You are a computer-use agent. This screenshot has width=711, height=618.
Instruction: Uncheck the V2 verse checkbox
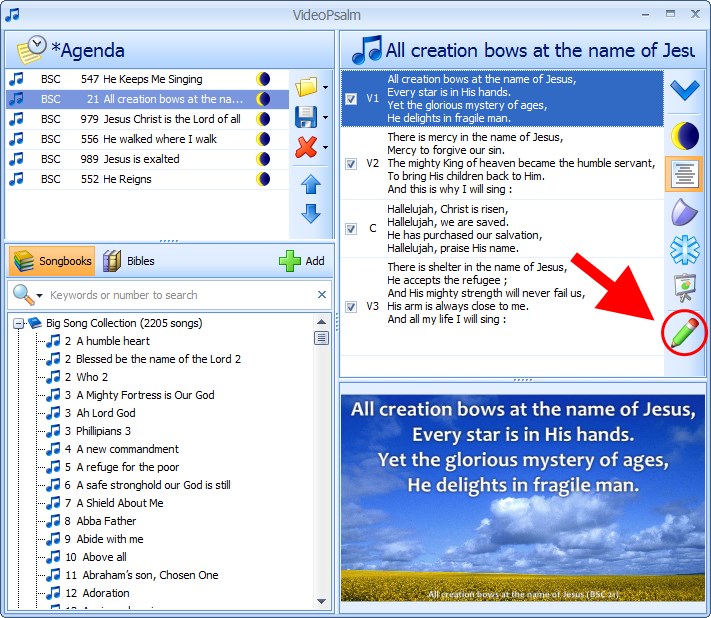351,163
